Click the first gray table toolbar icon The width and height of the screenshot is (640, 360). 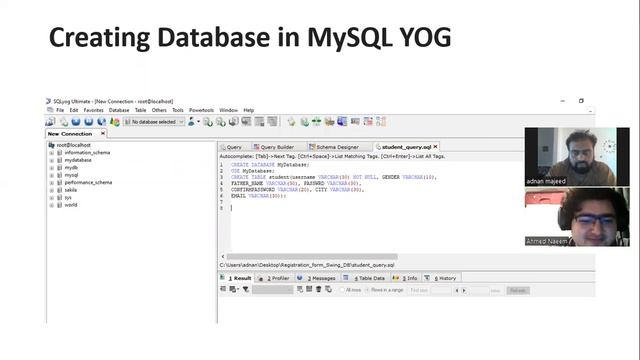pyautogui.click(x=246, y=122)
